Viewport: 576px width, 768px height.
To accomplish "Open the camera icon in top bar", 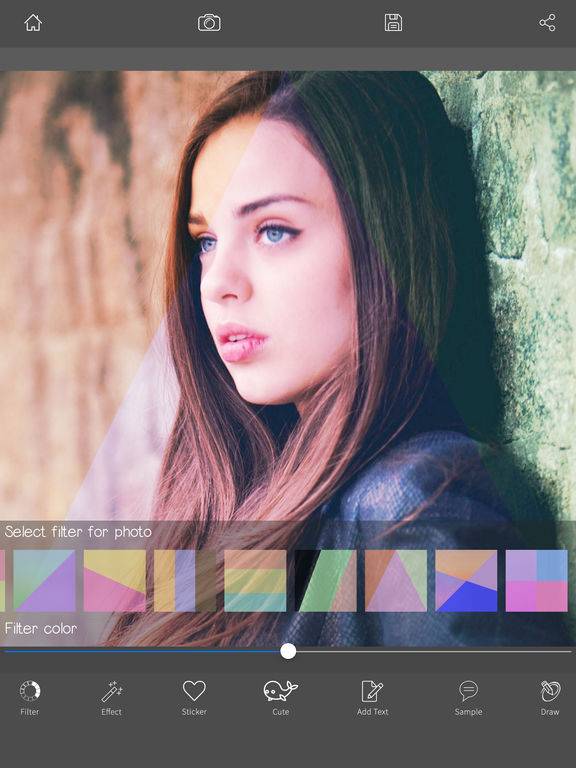I will [209, 23].
